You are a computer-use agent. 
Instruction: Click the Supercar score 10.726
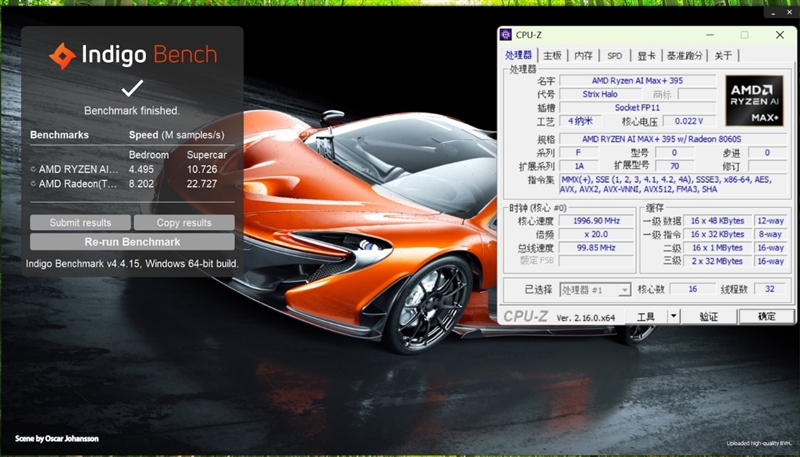pyautogui.click(x=202, y=169)
